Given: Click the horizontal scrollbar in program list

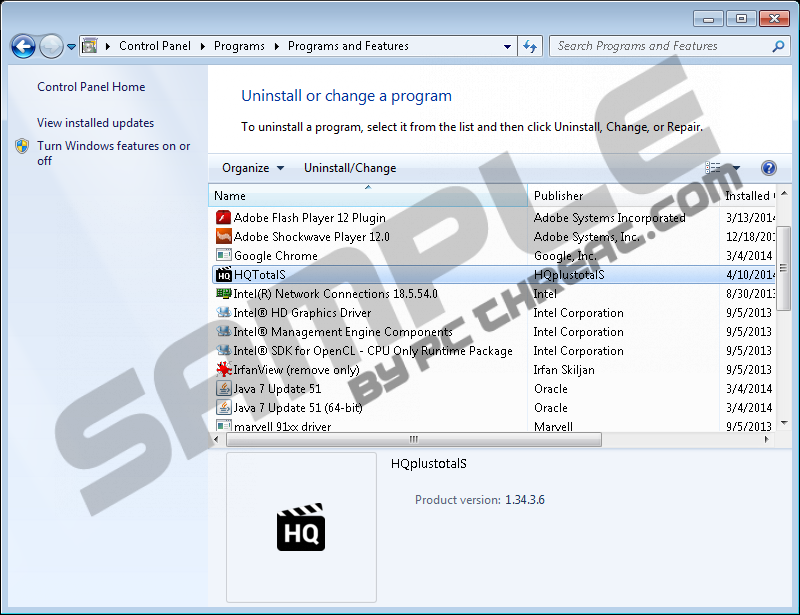Looking at the screenshot, I should coord(411,440).
